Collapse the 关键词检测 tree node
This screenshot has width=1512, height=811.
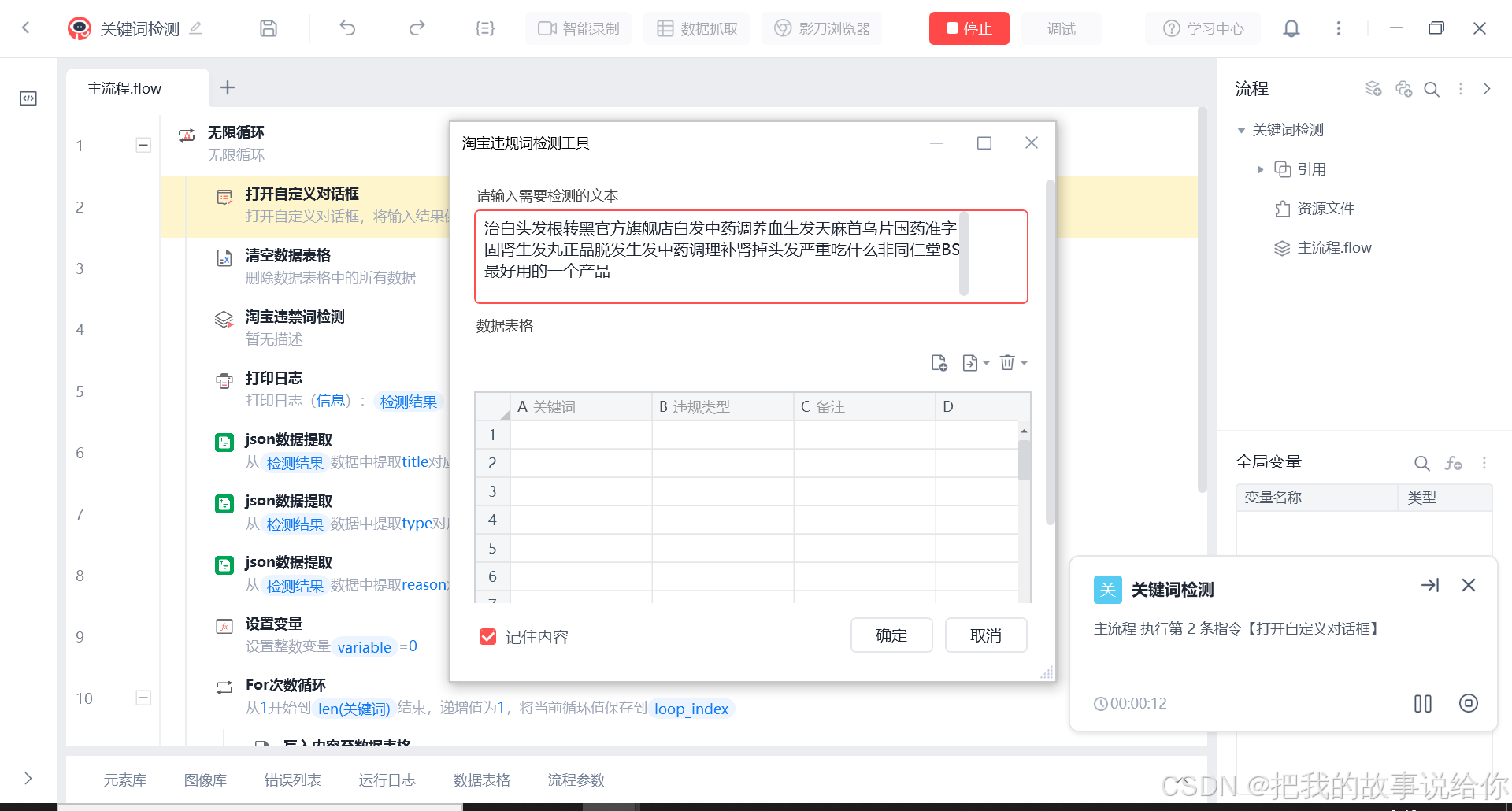click(1241, 130)
